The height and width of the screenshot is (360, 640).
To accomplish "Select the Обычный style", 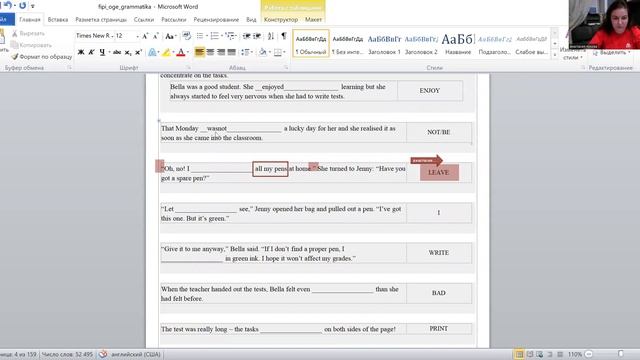I will (311, 43).
